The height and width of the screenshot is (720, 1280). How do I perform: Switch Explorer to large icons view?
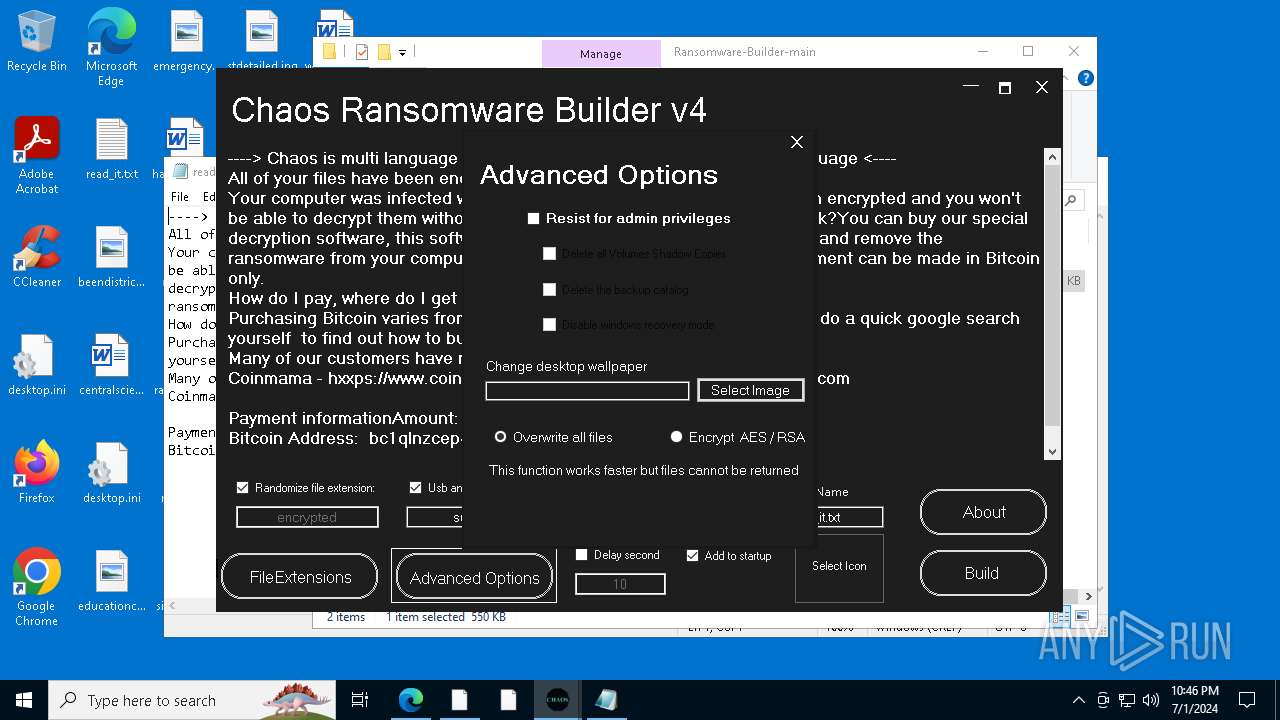(1082, 616)
